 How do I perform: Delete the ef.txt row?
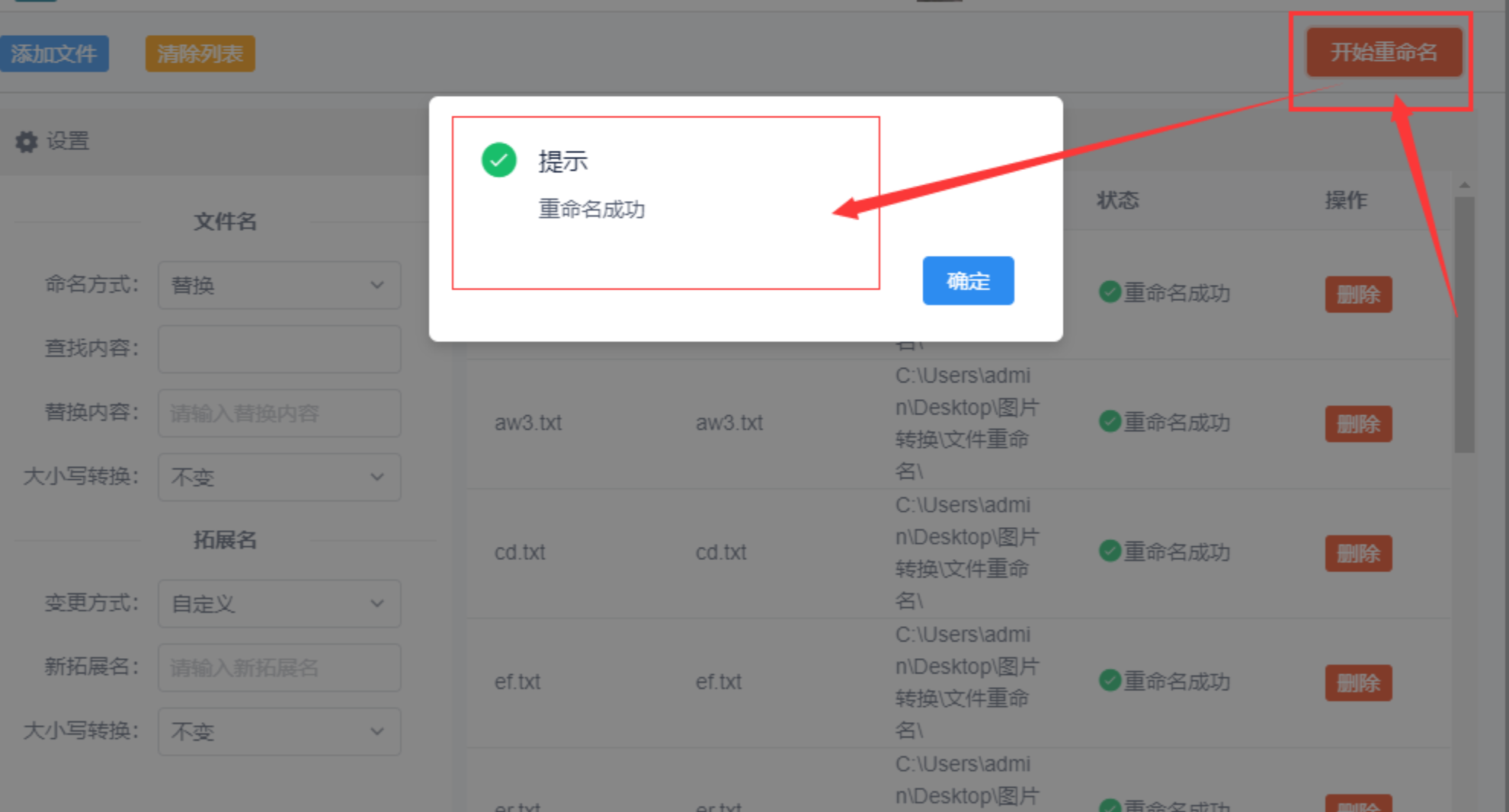coord(1358,683)
